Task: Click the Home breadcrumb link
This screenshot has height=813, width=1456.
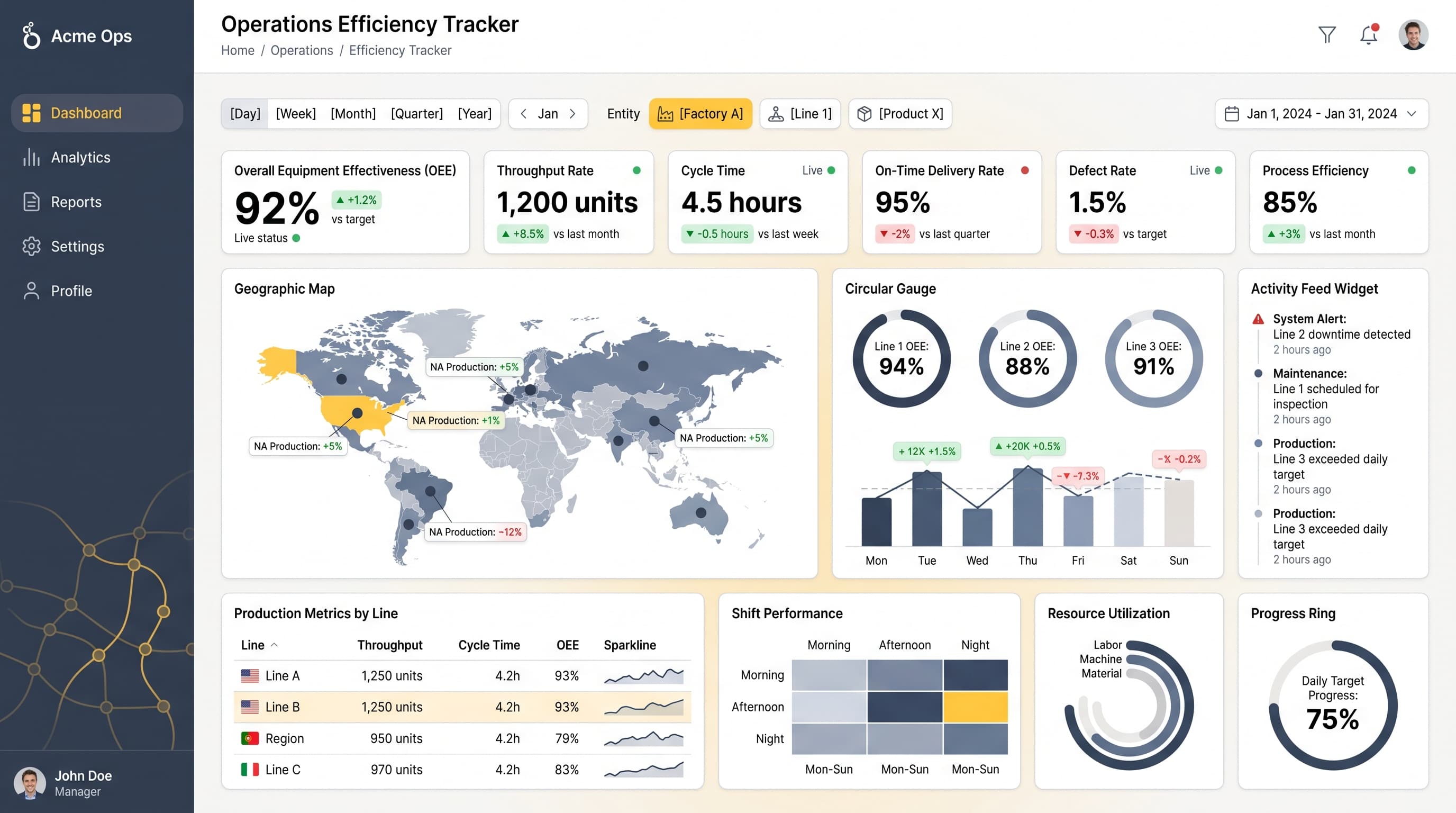Action: click(238, 50)
